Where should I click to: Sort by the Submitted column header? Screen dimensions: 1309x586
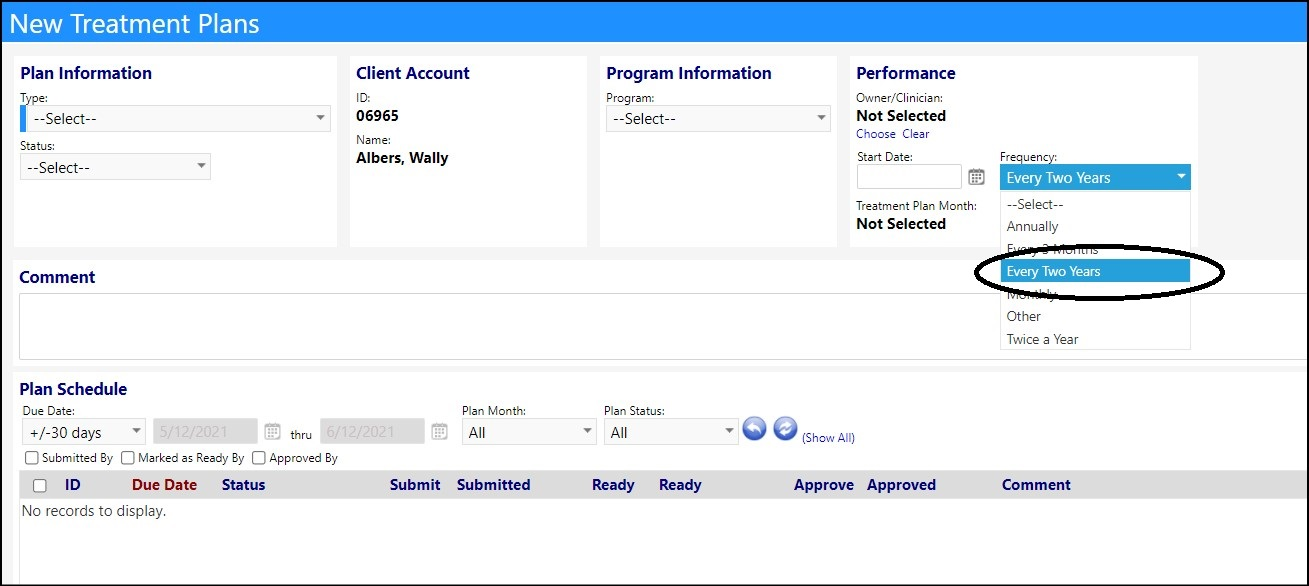pos(494,485)
